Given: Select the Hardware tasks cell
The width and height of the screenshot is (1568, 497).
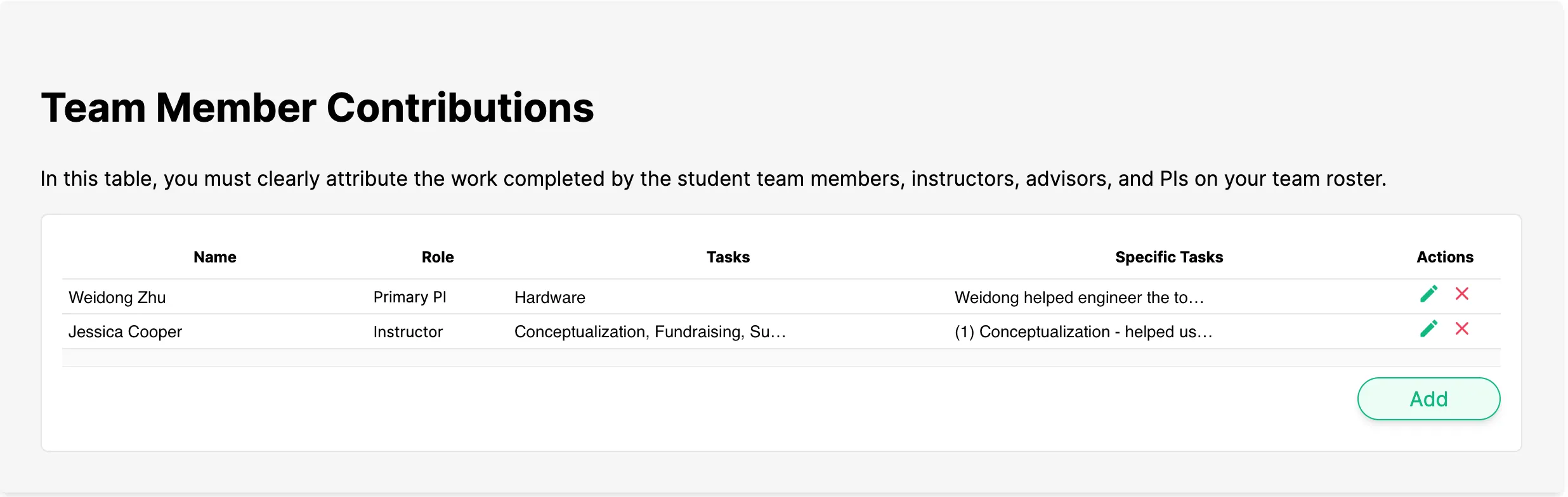Looking at the screenshot, I should (550, 297).
